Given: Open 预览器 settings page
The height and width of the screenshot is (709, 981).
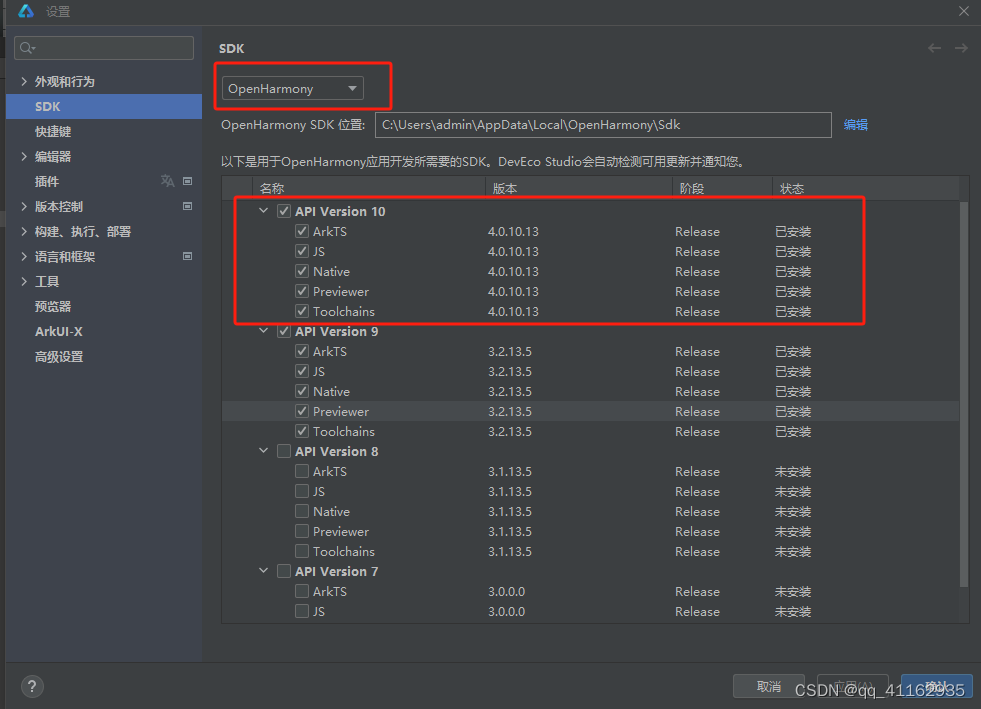Looking at the screenshot, I should 53,307.
